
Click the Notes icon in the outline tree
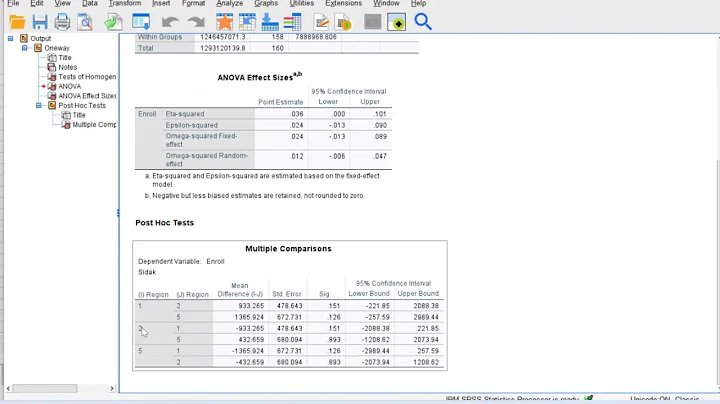point(52,67)
